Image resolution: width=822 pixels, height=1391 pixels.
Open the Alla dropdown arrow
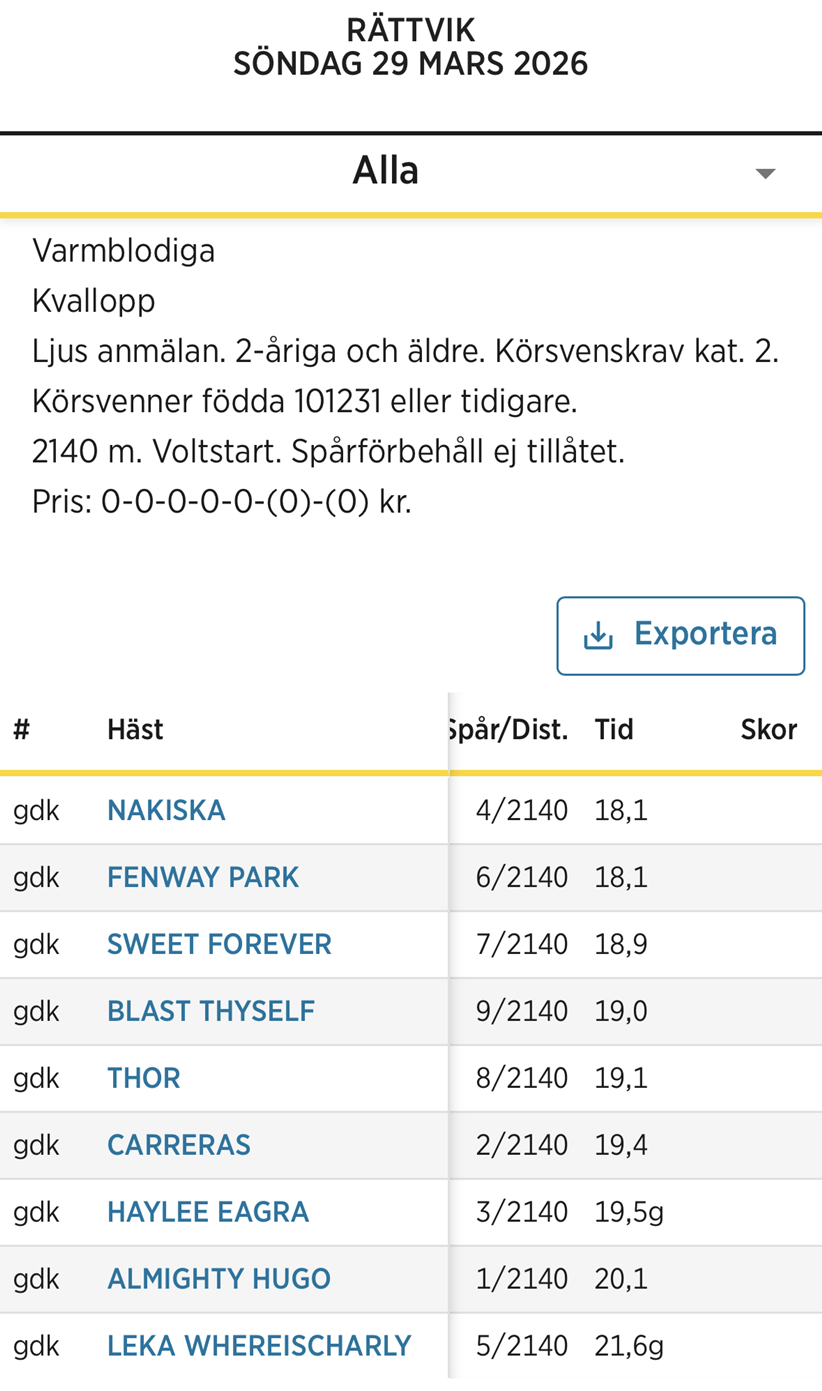point(765,173)
